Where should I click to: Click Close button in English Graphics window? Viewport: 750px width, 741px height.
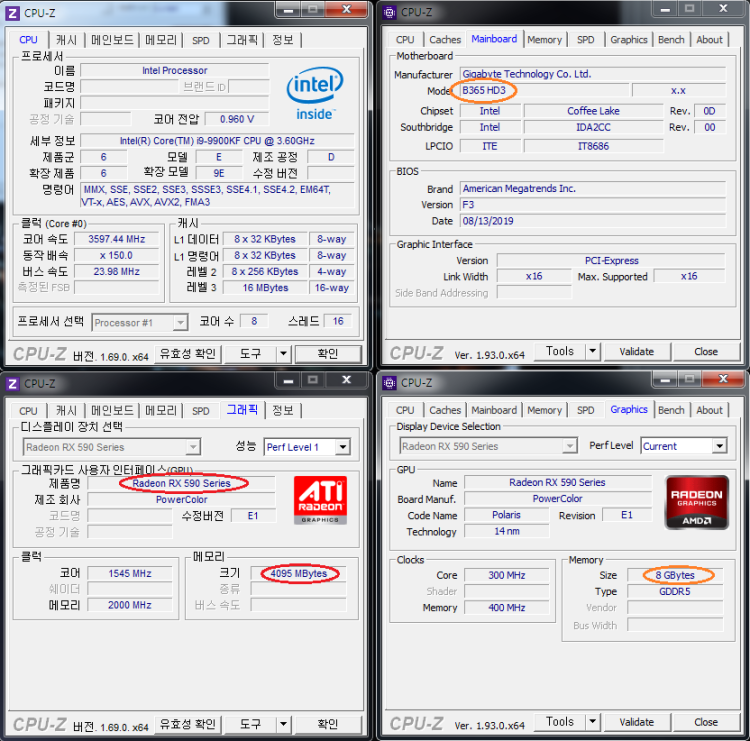pos(706,722)
